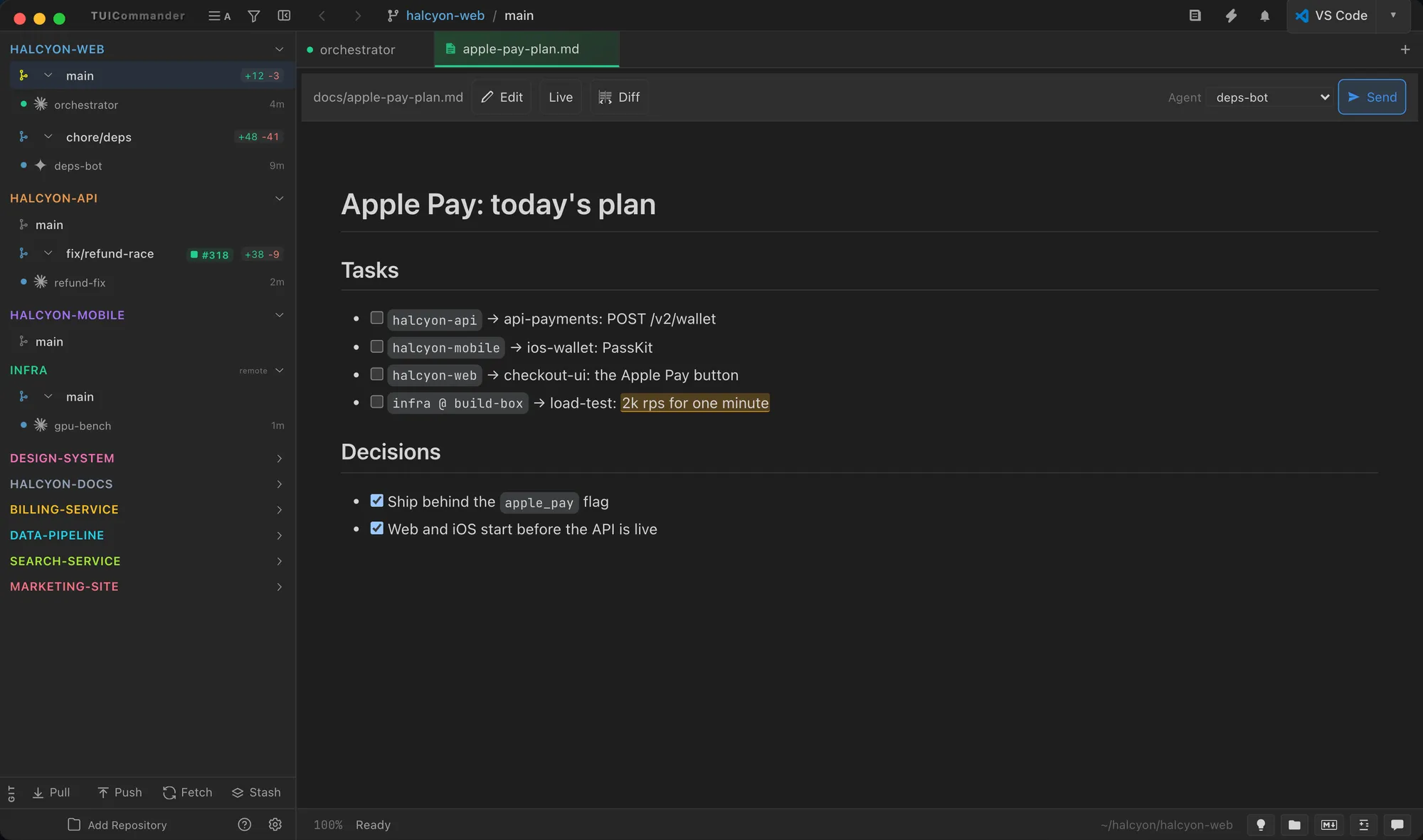The image size is (1423, 840).
Task: Check the halcyon-api task checkbox
Action: coord(377,318)
